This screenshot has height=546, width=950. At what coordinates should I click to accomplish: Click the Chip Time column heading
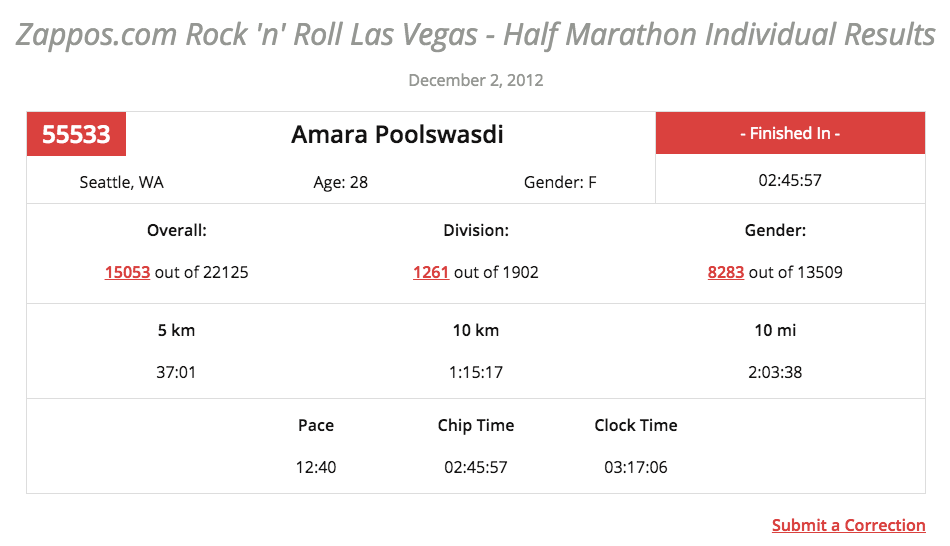point(476,425)
